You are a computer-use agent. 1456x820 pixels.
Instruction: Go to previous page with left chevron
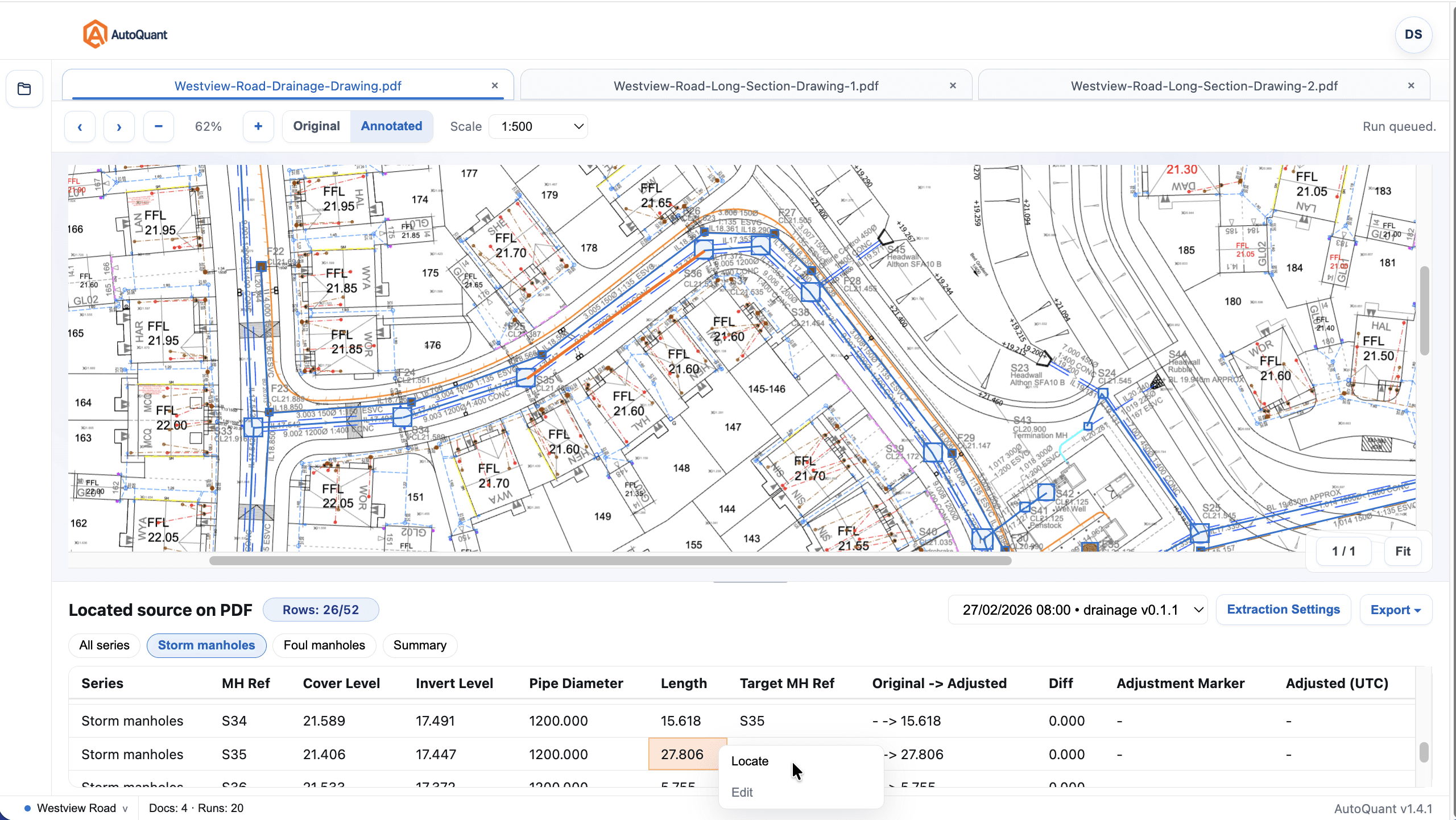80,126
